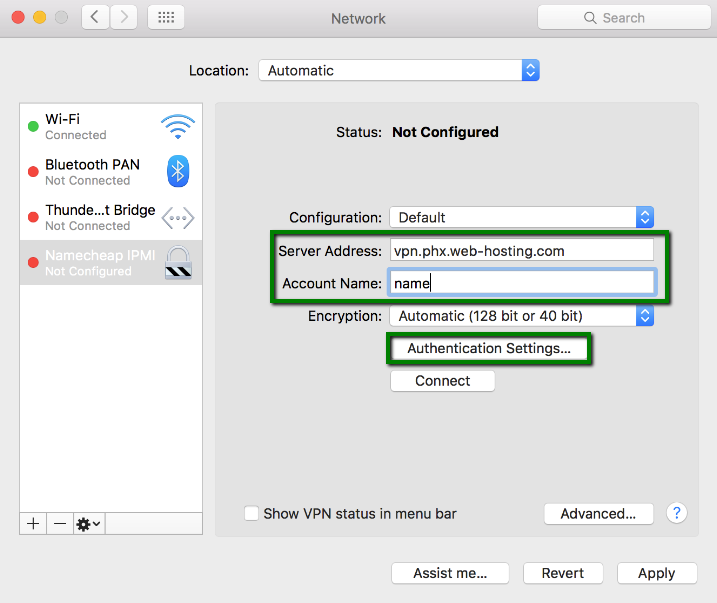Add a new network service with plus
Viewport: 717px width, 603px height.
pos(33,523)
